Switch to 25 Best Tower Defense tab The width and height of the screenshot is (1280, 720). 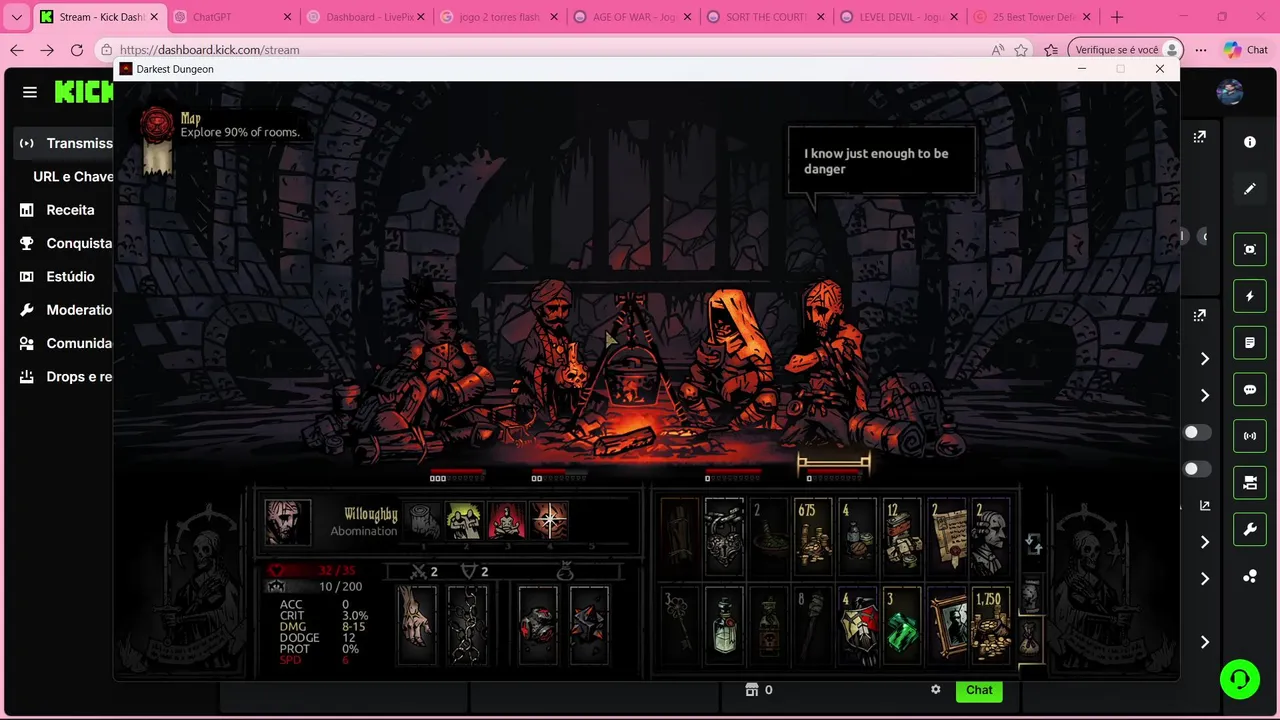1032,17
